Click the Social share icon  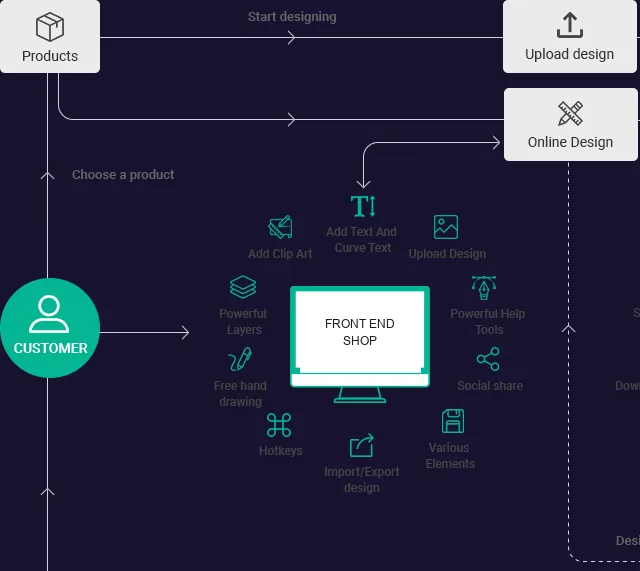488,359
